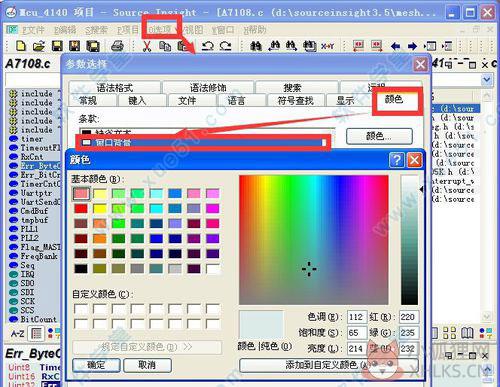The width and height of the screenshot is (500, 387).
Task: Select the first custom color slot
Action: [81, 309]
